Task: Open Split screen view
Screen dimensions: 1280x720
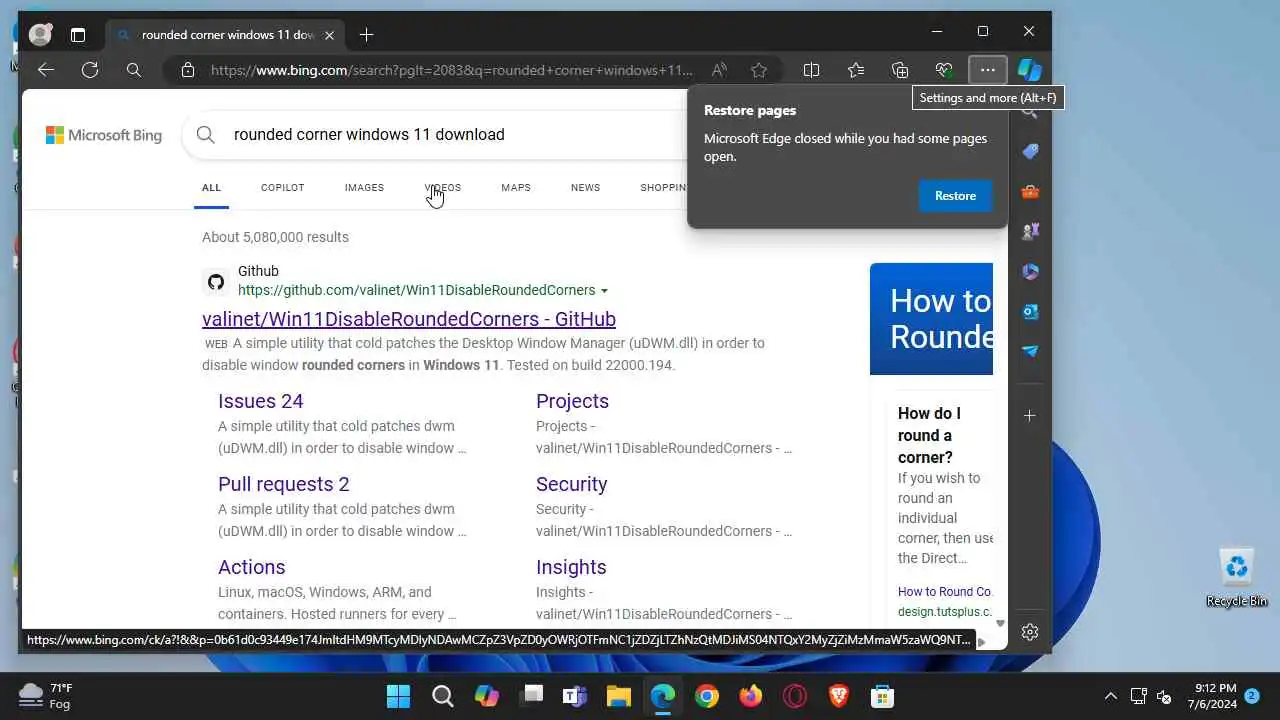Action: [811, 70]
